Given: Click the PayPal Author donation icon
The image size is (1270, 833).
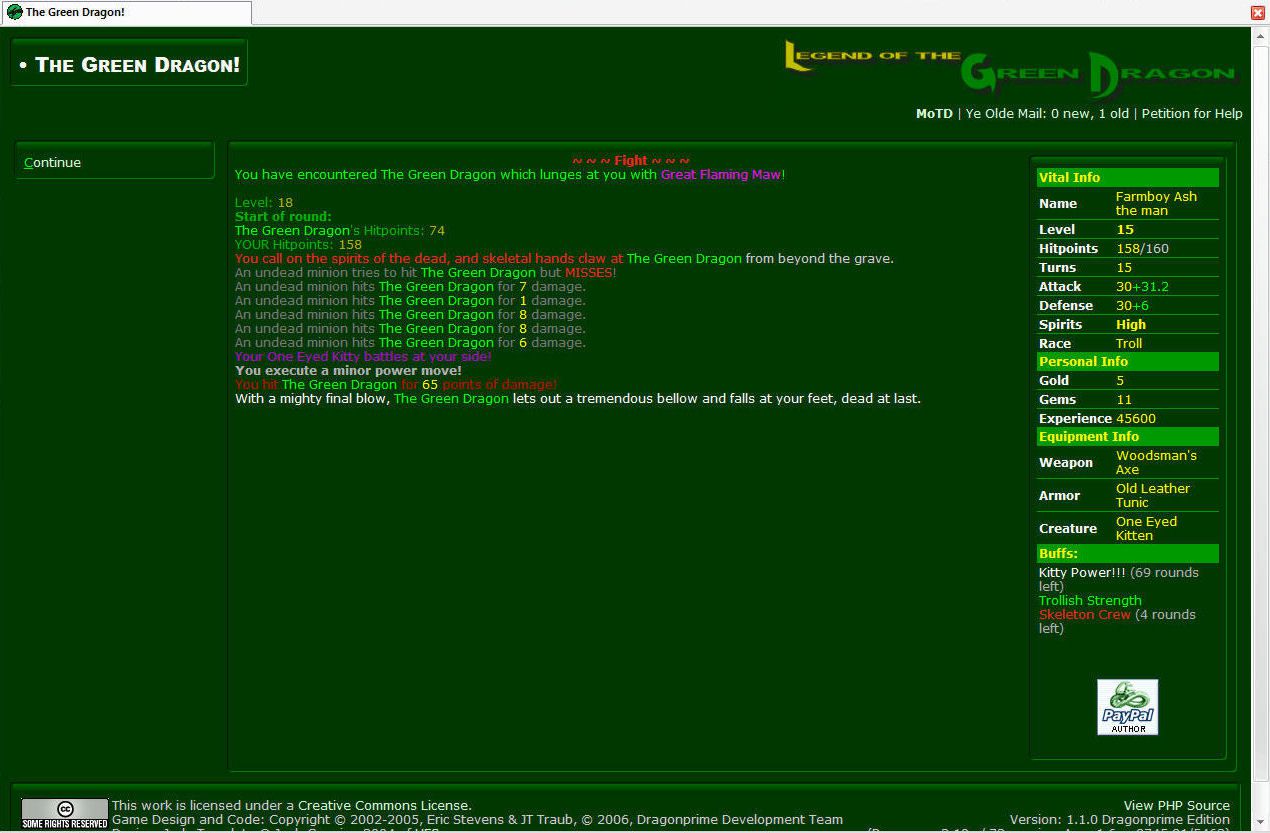Looking at the screenshot, I should tap(1127, 707).
